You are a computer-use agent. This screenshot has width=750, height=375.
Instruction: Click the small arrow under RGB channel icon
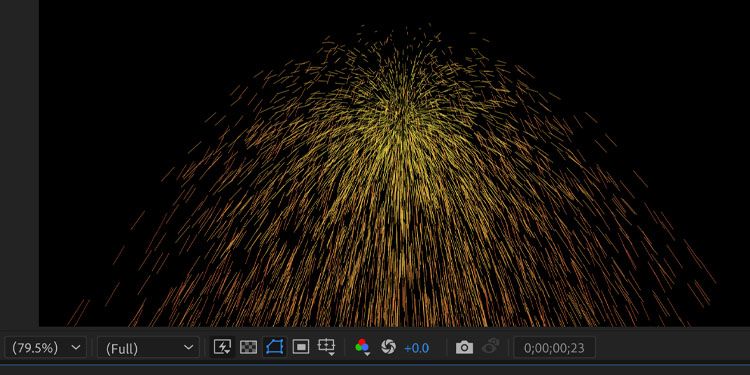367,354
